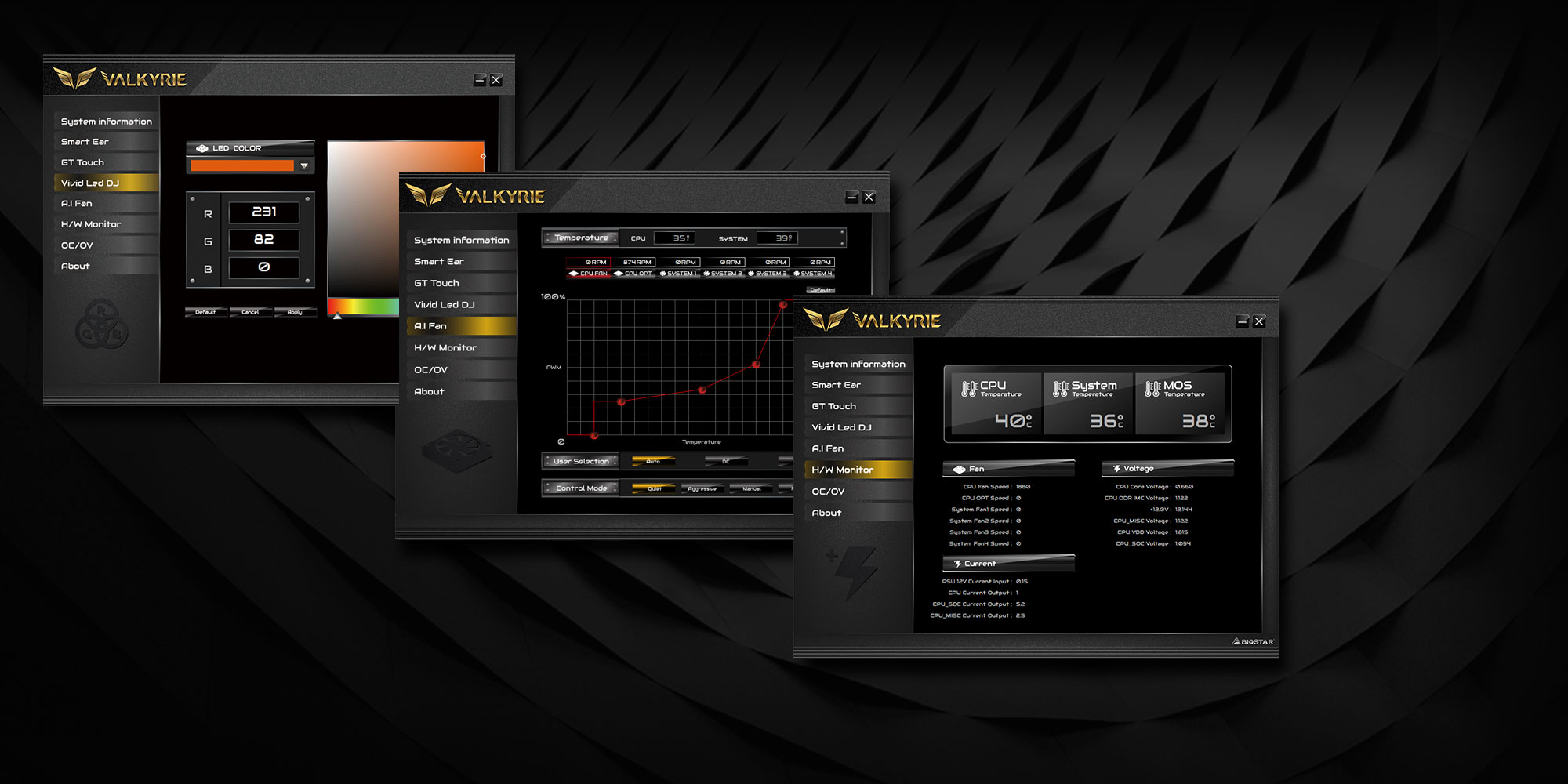Select the SYSTEM 3 fan tab
Viewport: 1568px width, 784px height.
(x=768, y=274)
